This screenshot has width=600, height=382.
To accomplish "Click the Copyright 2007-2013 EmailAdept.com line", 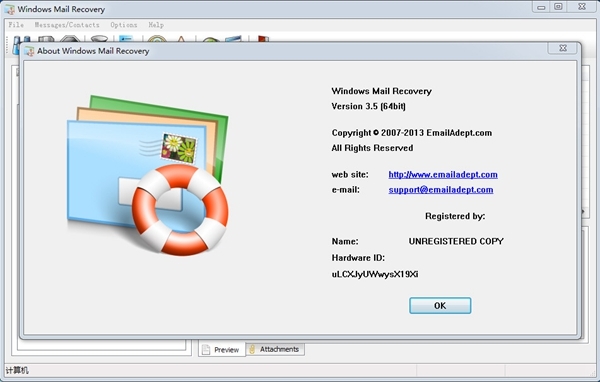I will pos(412,133).
